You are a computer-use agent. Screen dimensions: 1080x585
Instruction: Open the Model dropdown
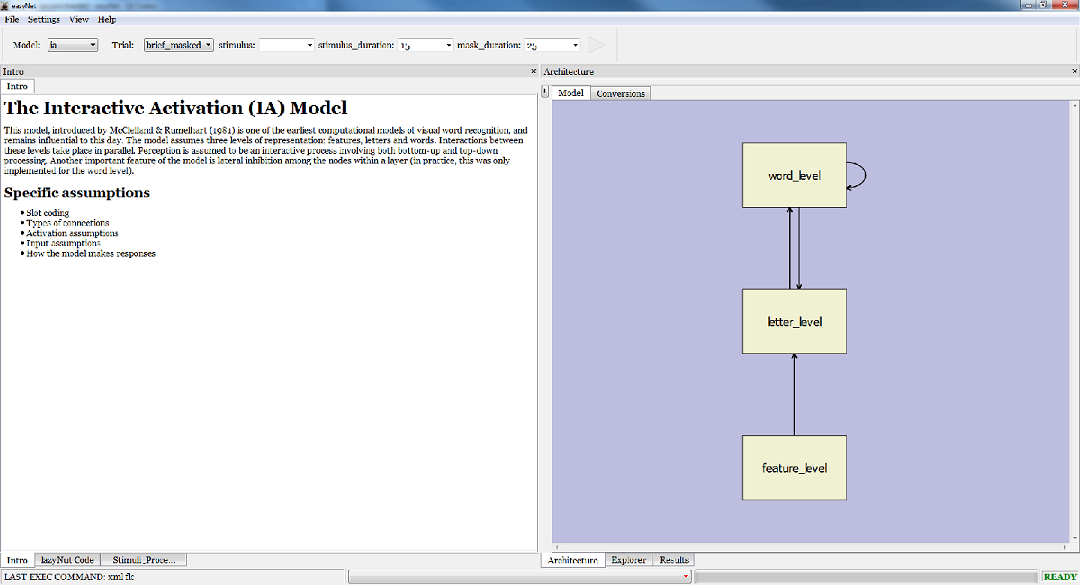pyautogui.click(x=92, y=45)
